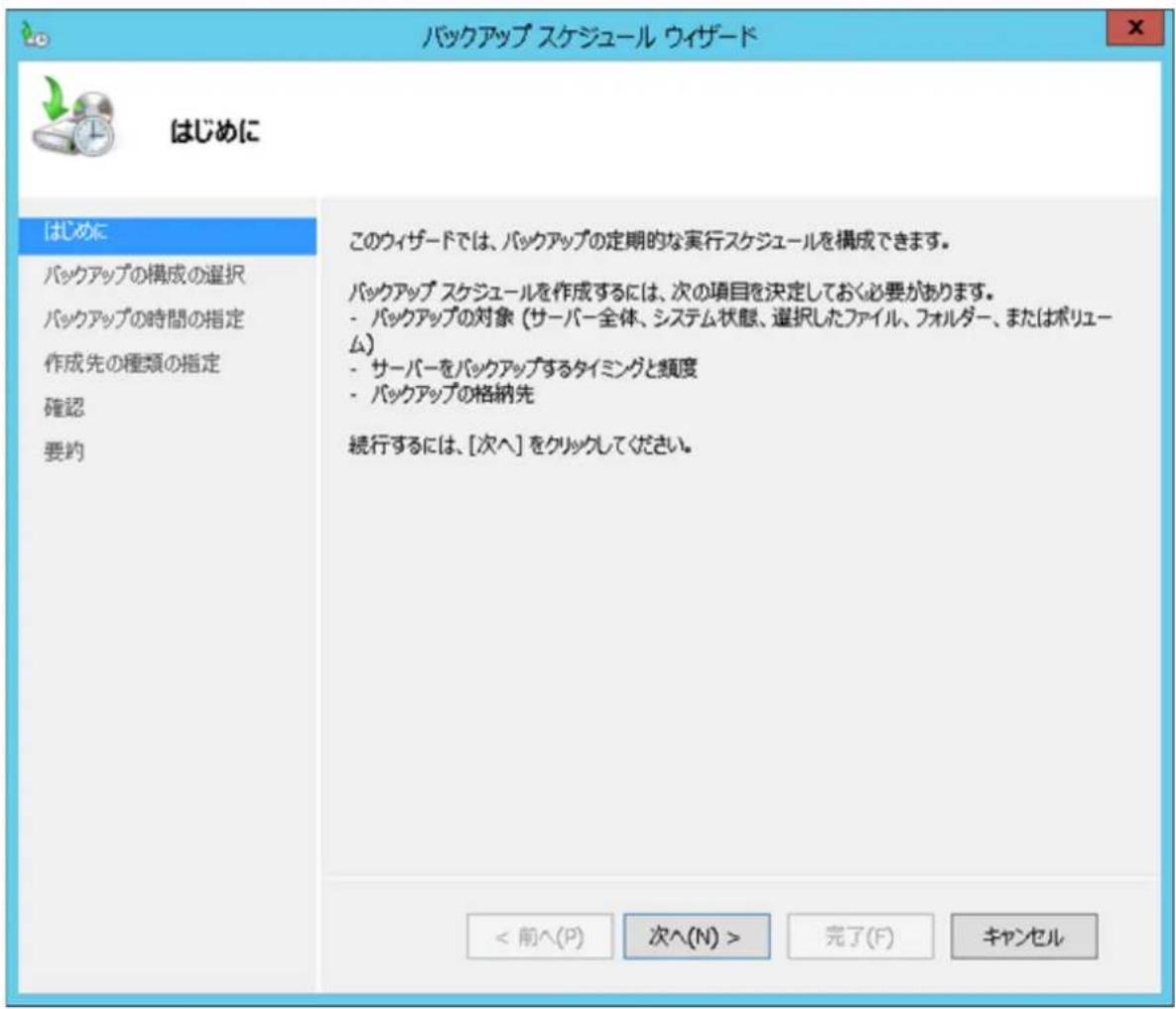Screen dimensions: 1176x1009
Task: Select 作成先の種類の指定 step
Action: coord(132,363)
